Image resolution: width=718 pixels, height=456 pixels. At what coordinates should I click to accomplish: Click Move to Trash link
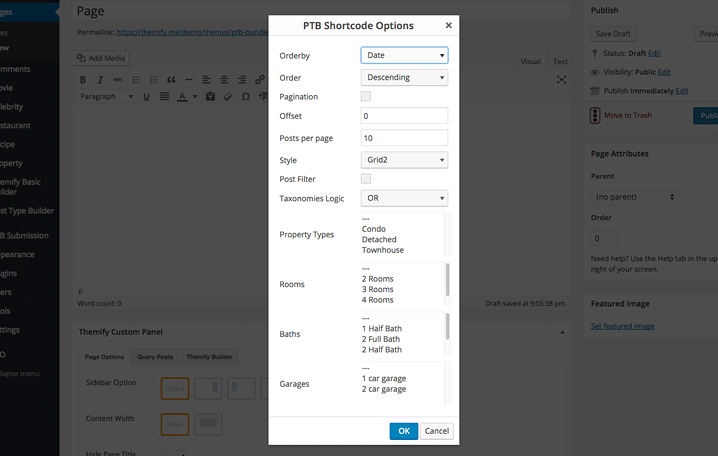pyautogui.click(x=628, y=115)
